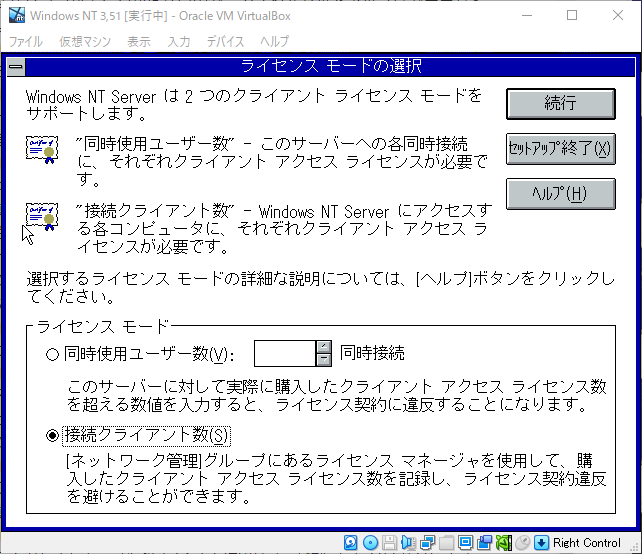Click the ライセンス モードの選択 title bar

tap(330, 67)
